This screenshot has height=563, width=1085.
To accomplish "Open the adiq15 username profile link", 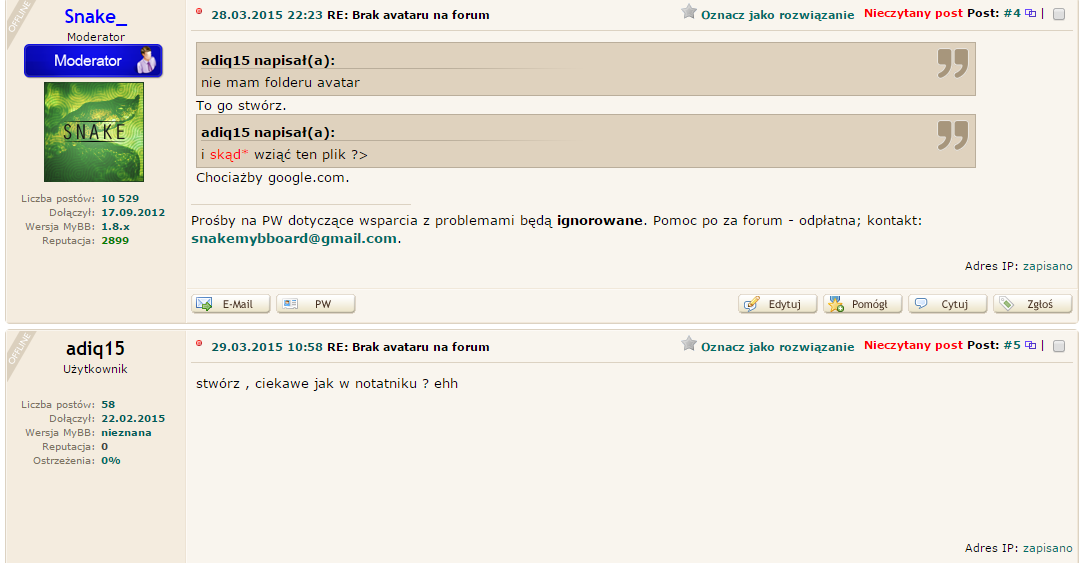I will (95, 349).
